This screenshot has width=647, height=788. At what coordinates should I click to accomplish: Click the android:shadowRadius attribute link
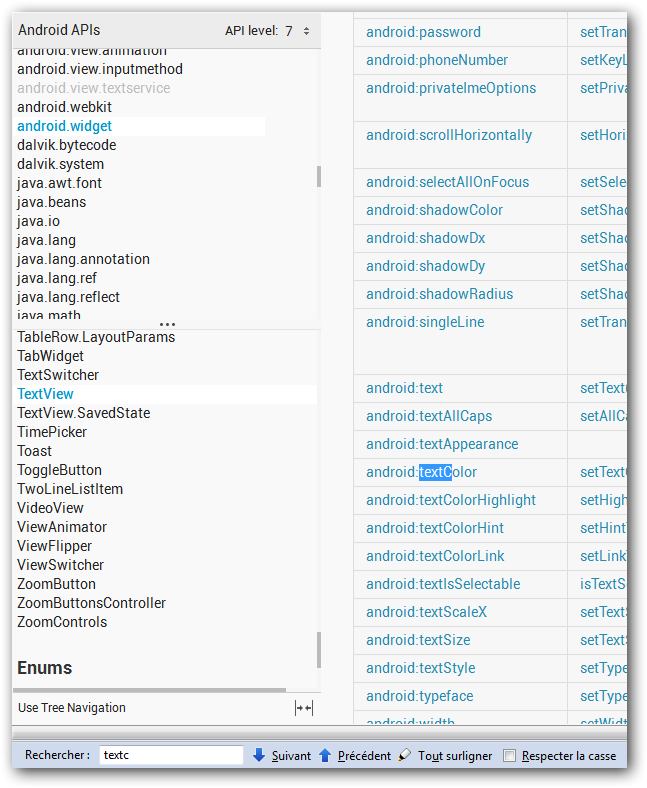(x=439, y=294)
